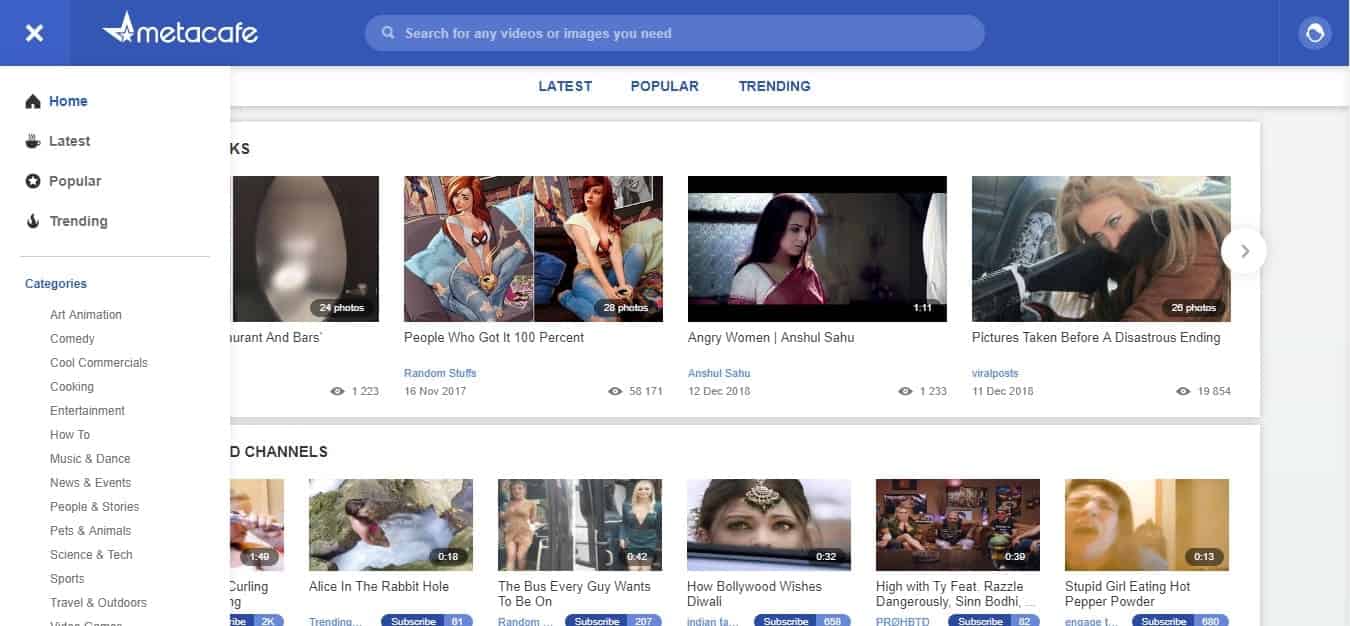This screenshot has height=626, width=1350.
Task: Click the 19 854 views eye icon
Action: pos(1183,391)
